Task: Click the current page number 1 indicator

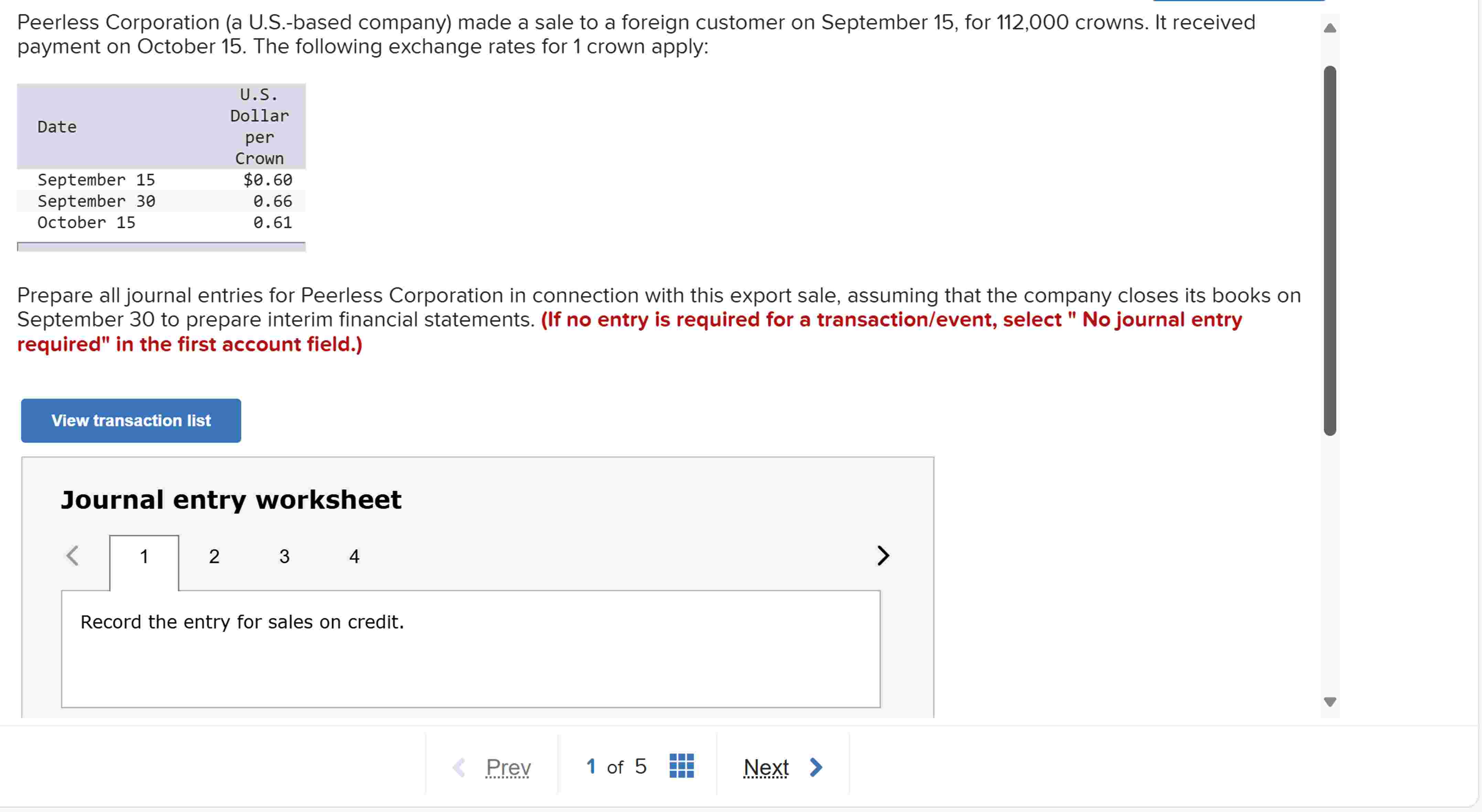Action: [x=592, y=766]
